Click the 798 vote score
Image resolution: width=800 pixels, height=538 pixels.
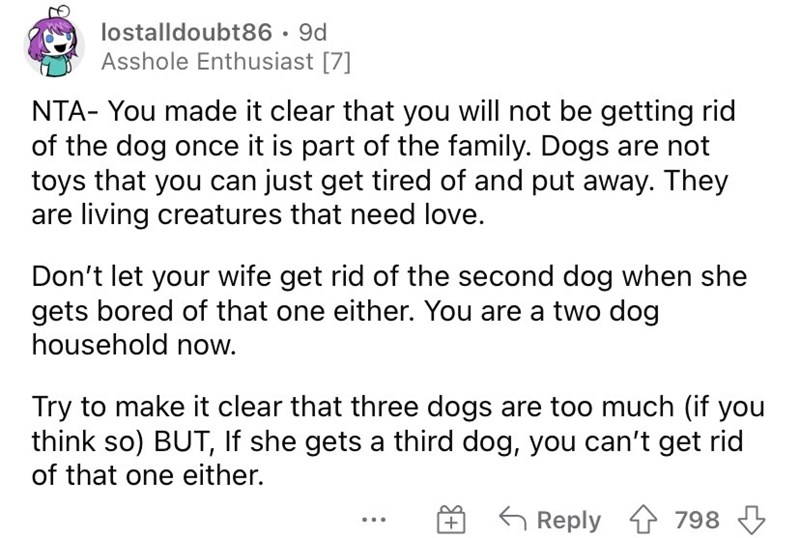pyautogui.click(x=699, y=519)
